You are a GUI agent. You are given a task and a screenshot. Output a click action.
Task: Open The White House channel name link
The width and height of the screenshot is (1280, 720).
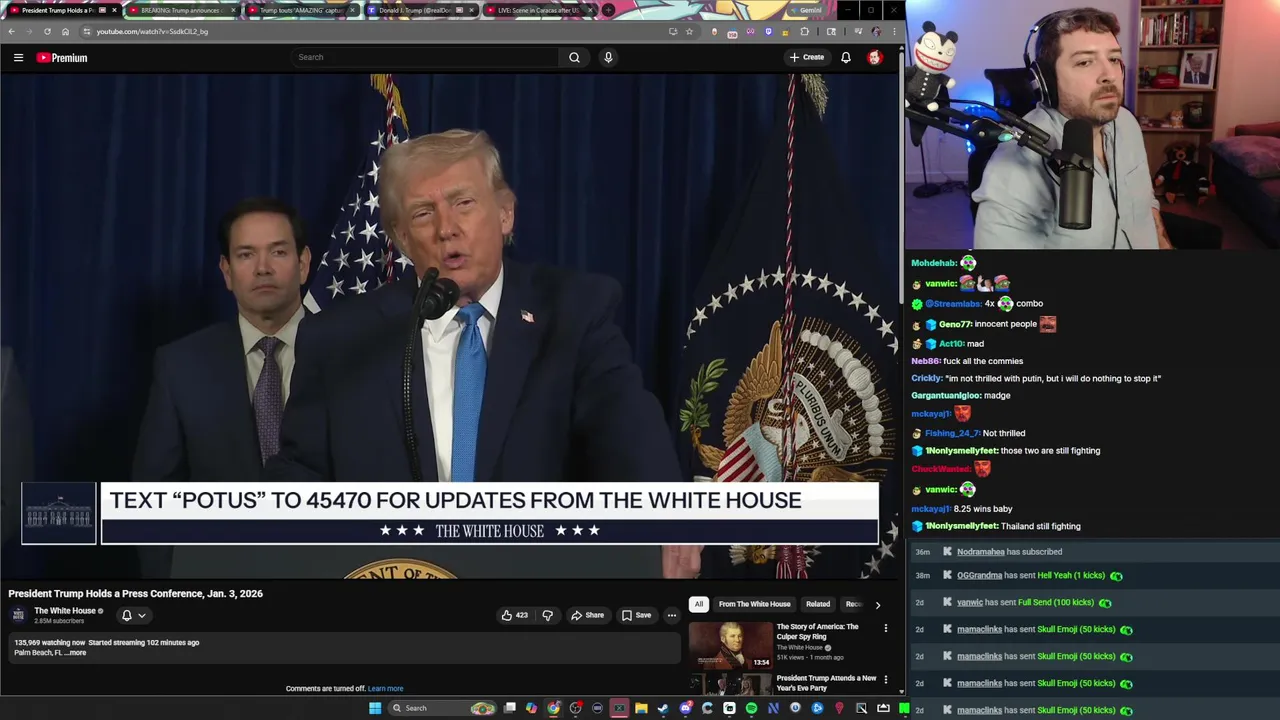click(x=65, y=611)
